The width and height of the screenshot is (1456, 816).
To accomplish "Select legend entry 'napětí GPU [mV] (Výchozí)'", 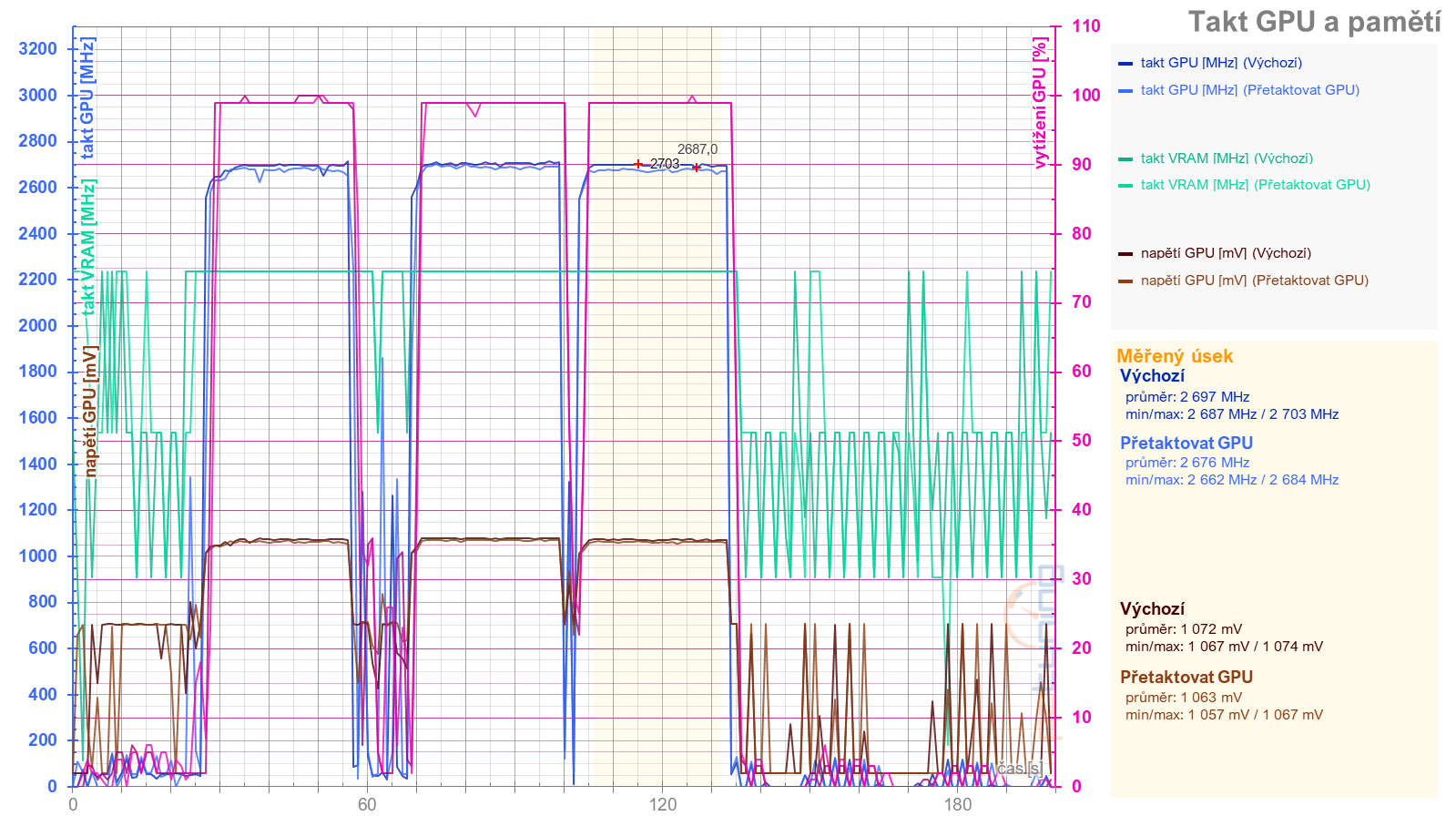I will coord(1226,253).
